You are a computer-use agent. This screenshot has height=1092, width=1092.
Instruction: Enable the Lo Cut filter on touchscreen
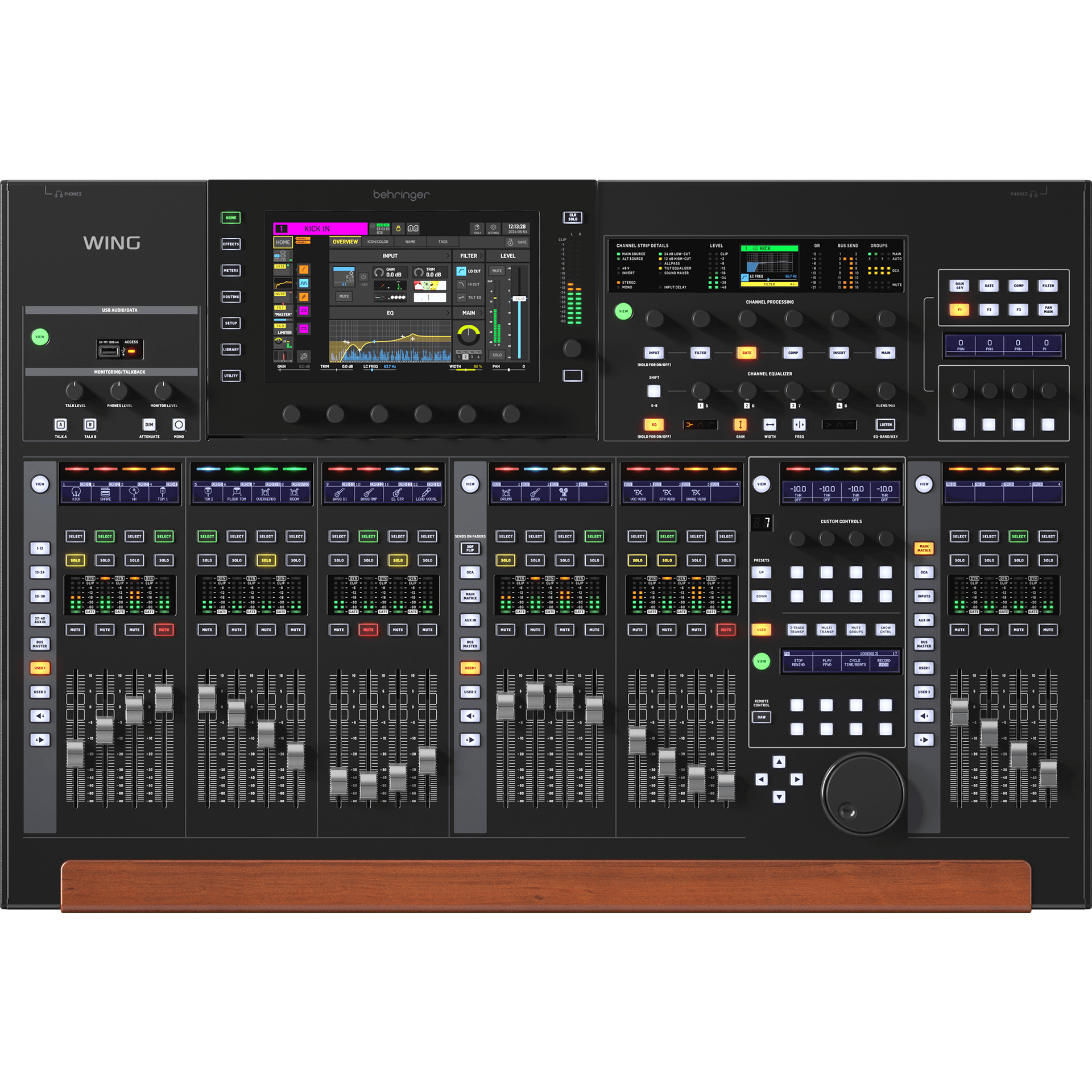[461, 271]
